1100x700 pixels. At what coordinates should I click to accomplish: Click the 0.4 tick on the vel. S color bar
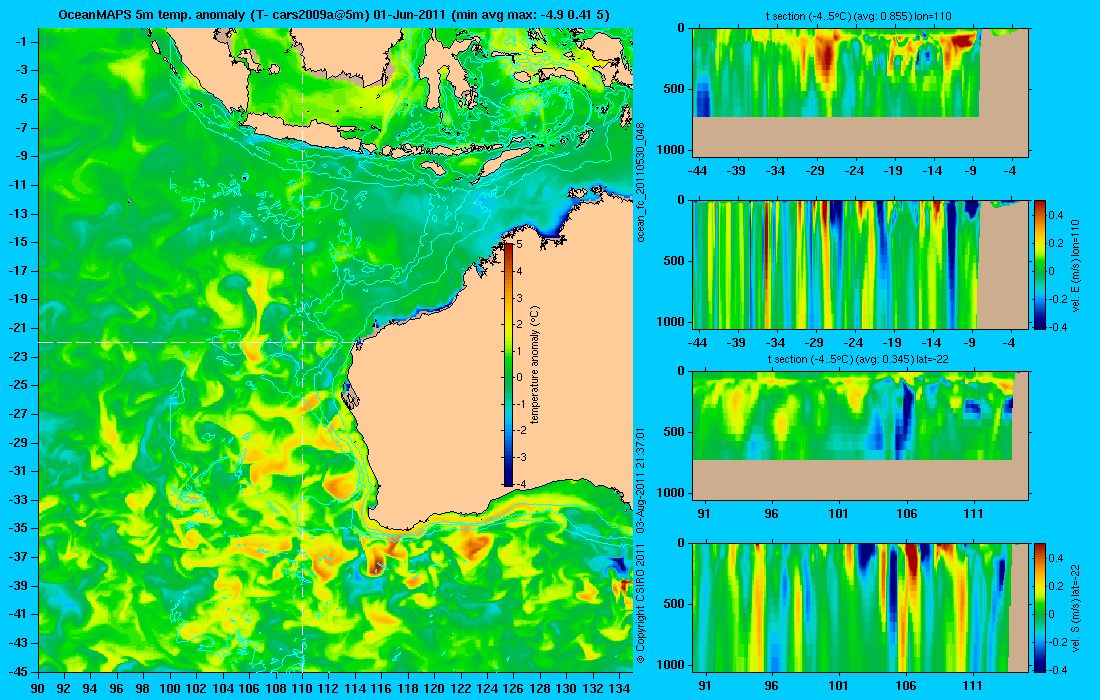(x=1056, y=558)
